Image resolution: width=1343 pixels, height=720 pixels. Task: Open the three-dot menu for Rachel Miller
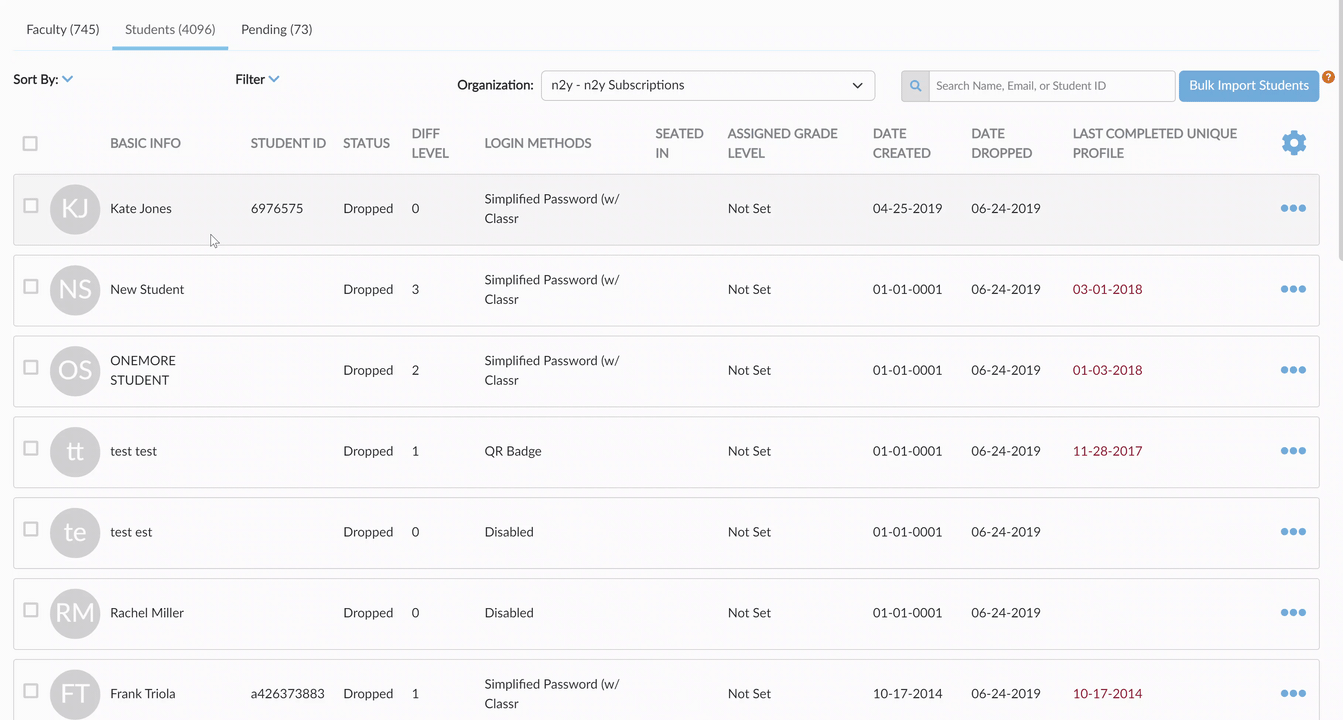coord(1293,613)
